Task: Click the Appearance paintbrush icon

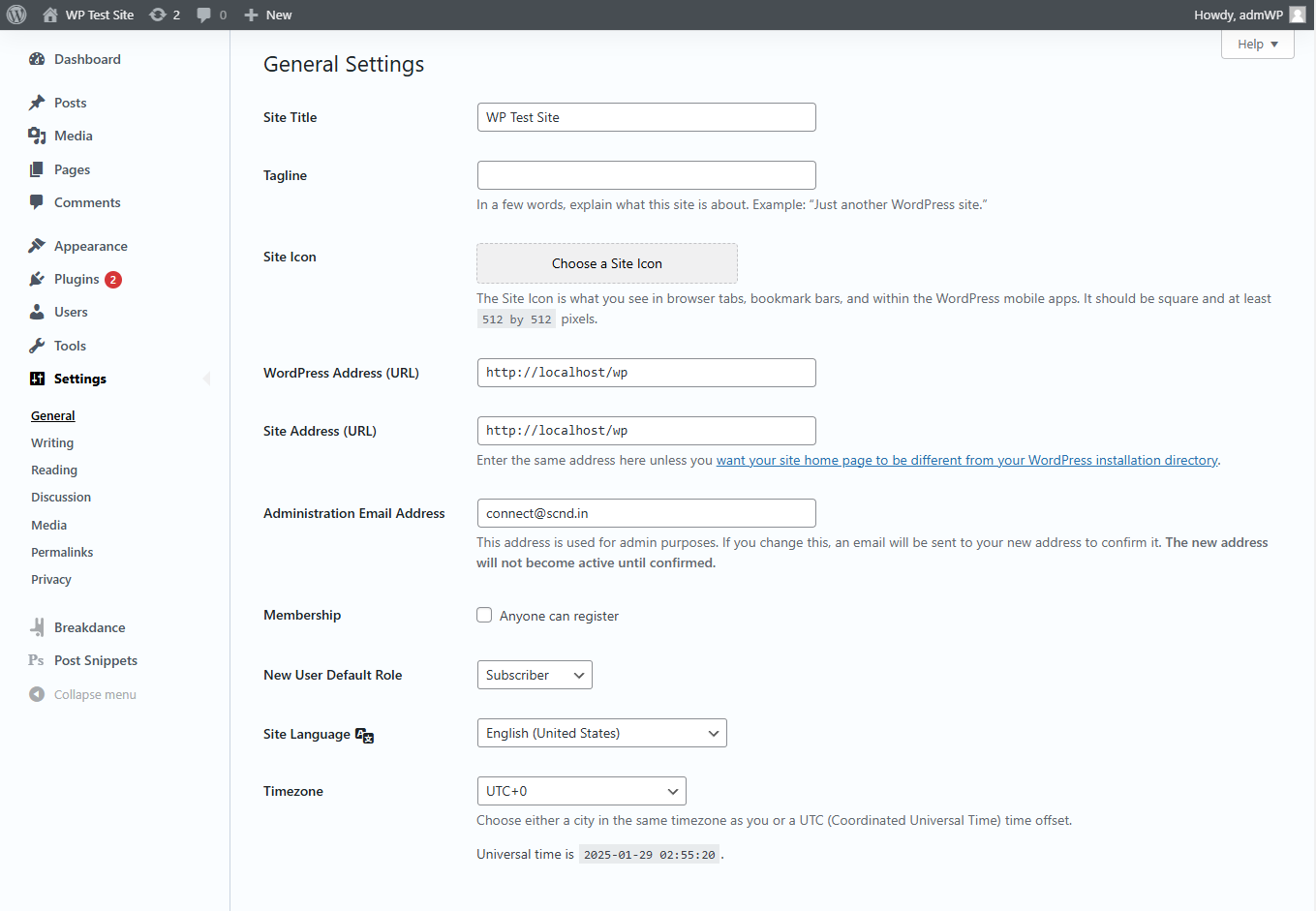Action: 37,246
